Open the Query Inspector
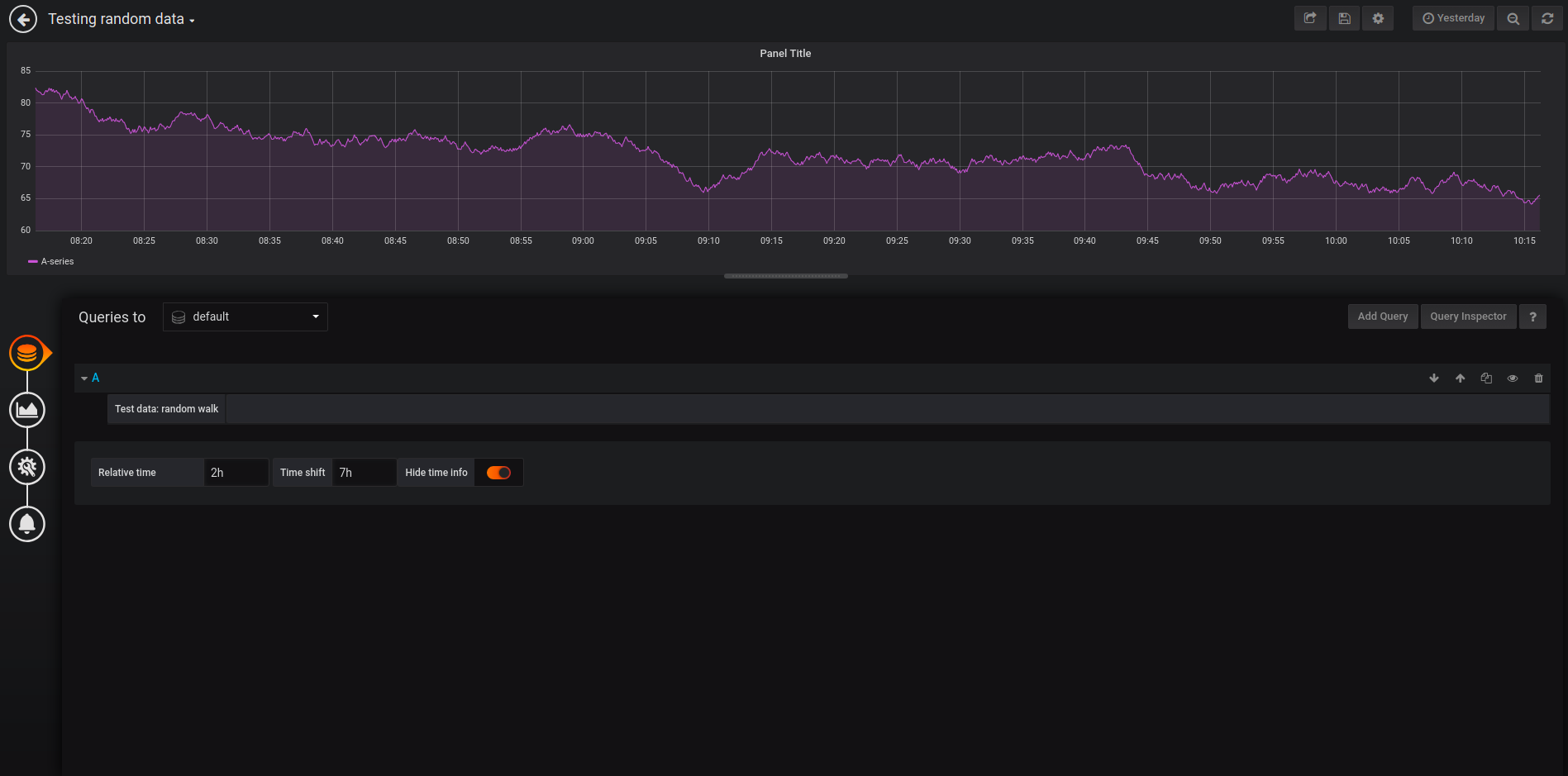Image resolution: width=1568 pixels, height=776 pixels. (x=1468, y=317)
